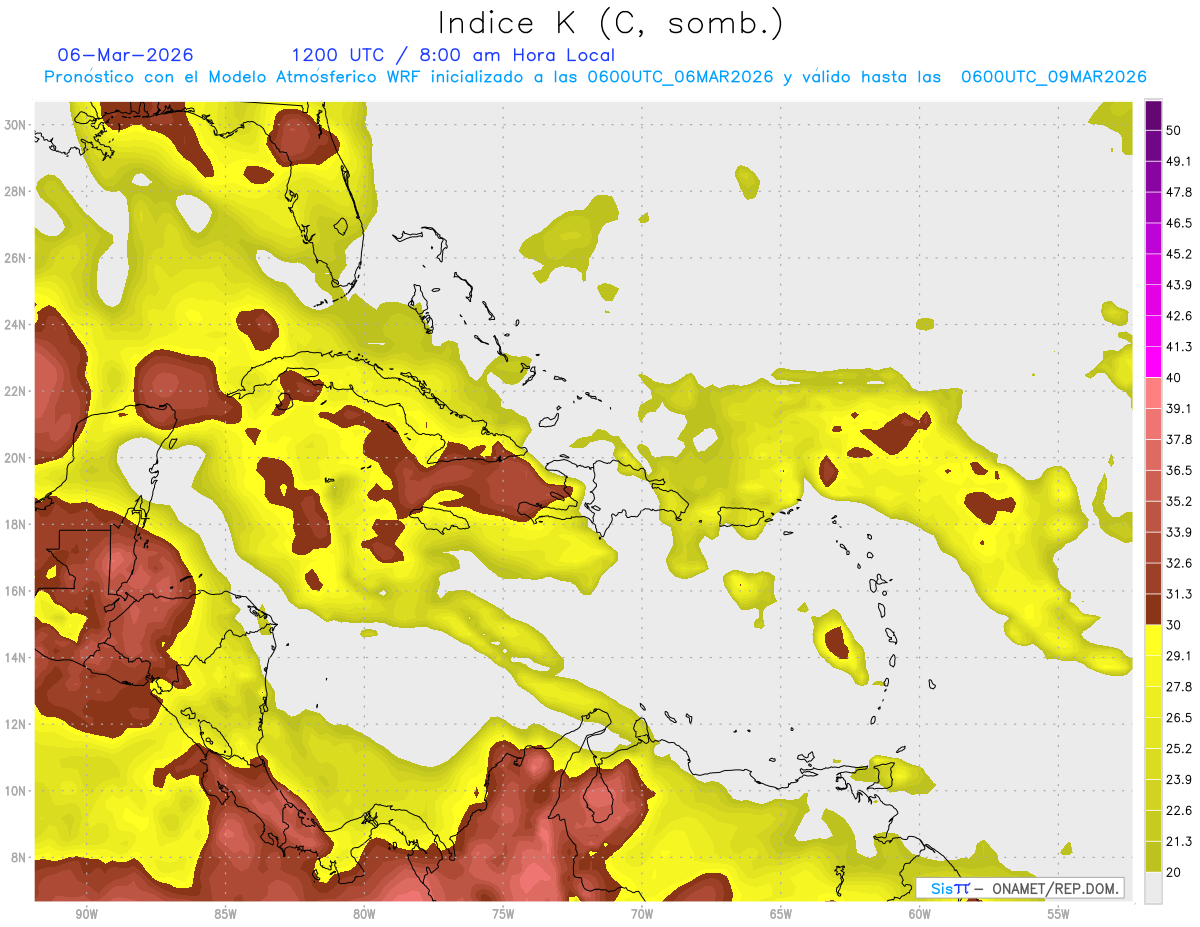This screenshot has height=927, width=1200.
Task: Click the dark brown swatch between 30 and 31.3
Action: [1153, 610]
